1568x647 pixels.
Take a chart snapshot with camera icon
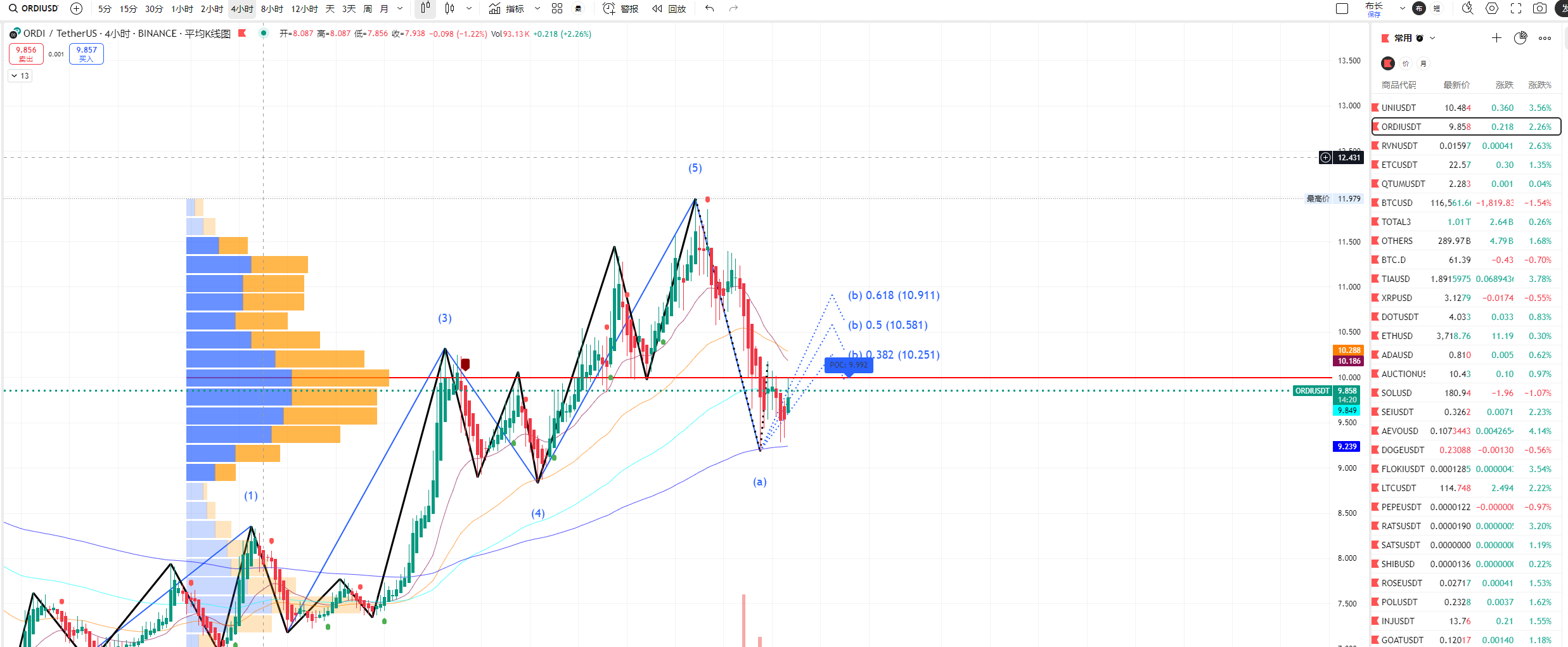(x=1539, y=8)
